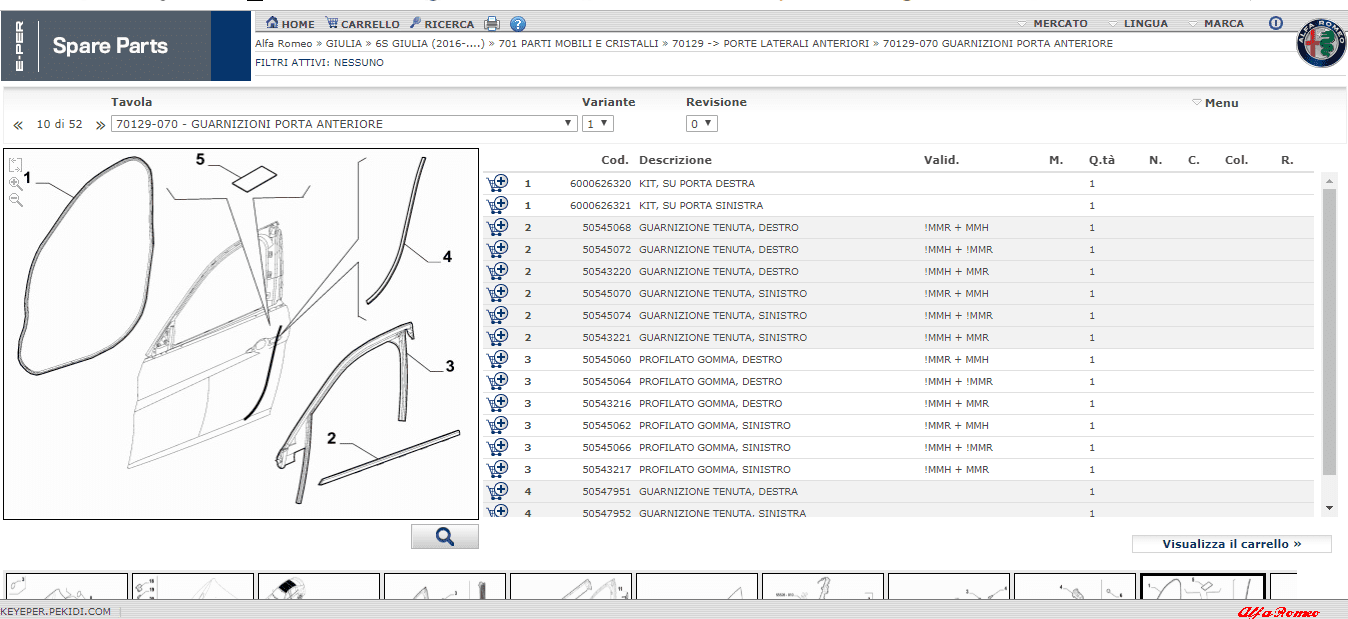
Task: Click the E-PER Spare Parts banner
Action: [x=125, y=46]
